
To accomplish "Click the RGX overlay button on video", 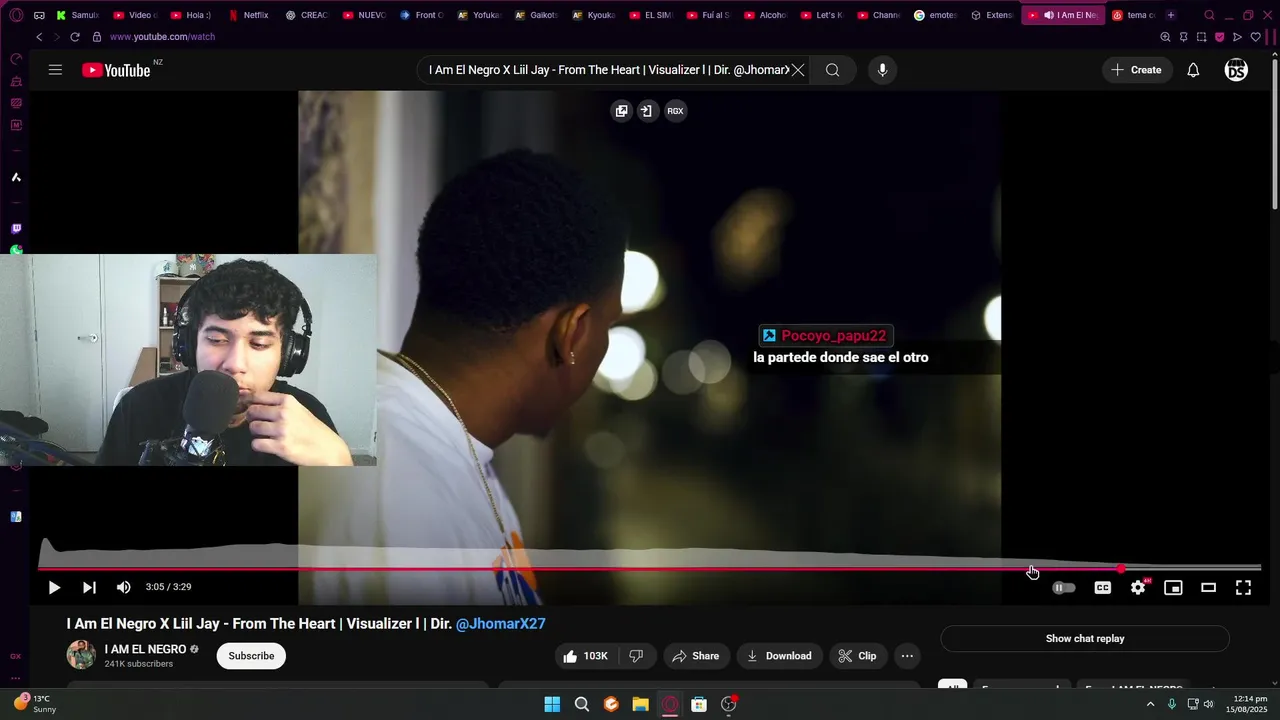I will (x=675, y=111).
